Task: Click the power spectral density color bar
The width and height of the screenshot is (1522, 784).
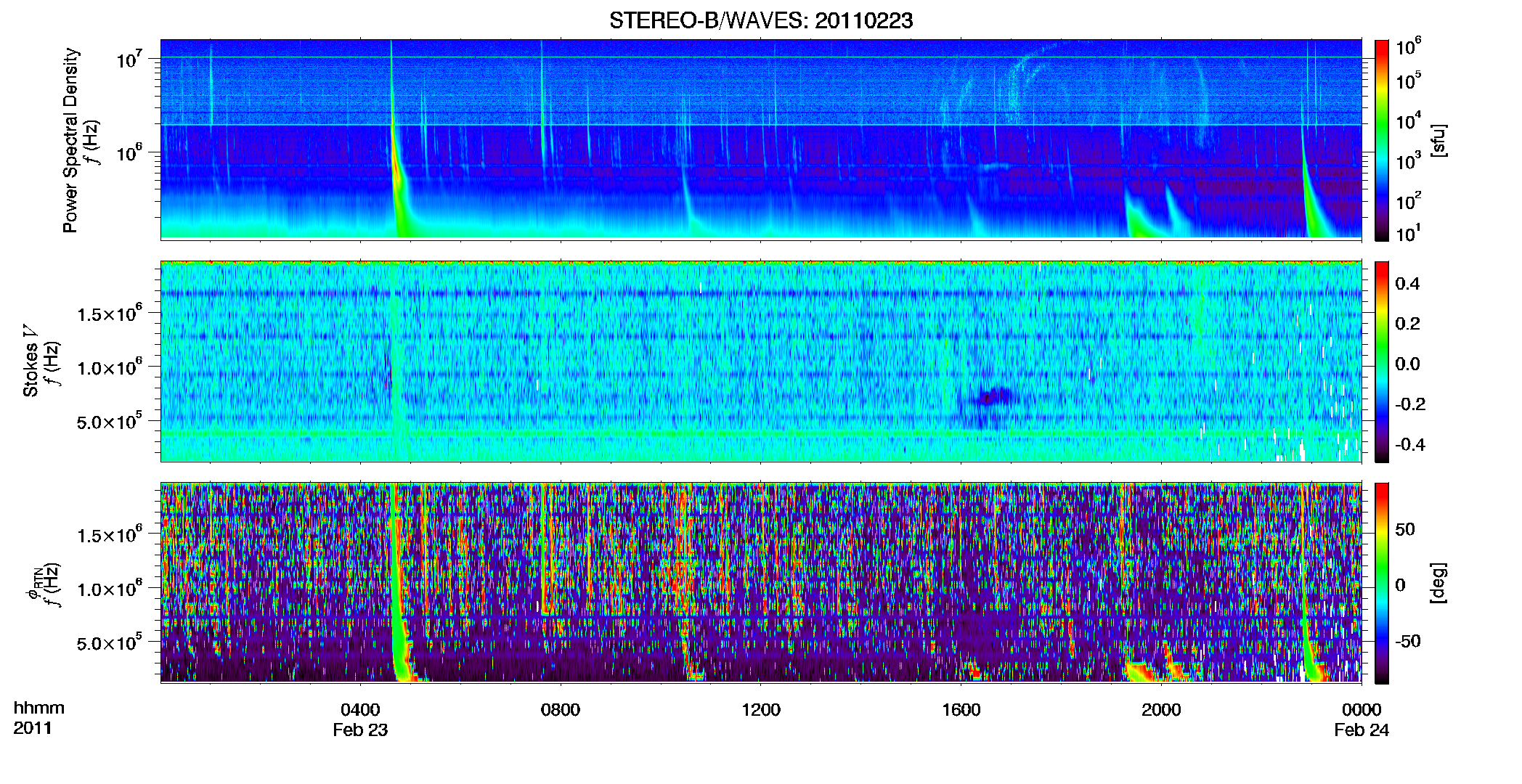Action: [x=1382, y=139]
